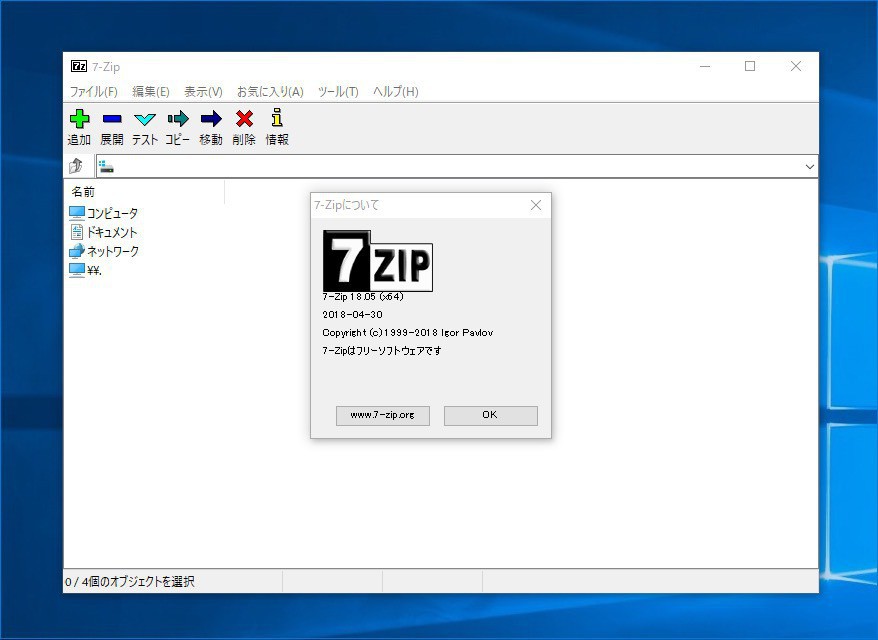Click the Copy (コピー) arrow toolbar icon
The width and height of the screenshot is (878, 640).
point(178,119)
